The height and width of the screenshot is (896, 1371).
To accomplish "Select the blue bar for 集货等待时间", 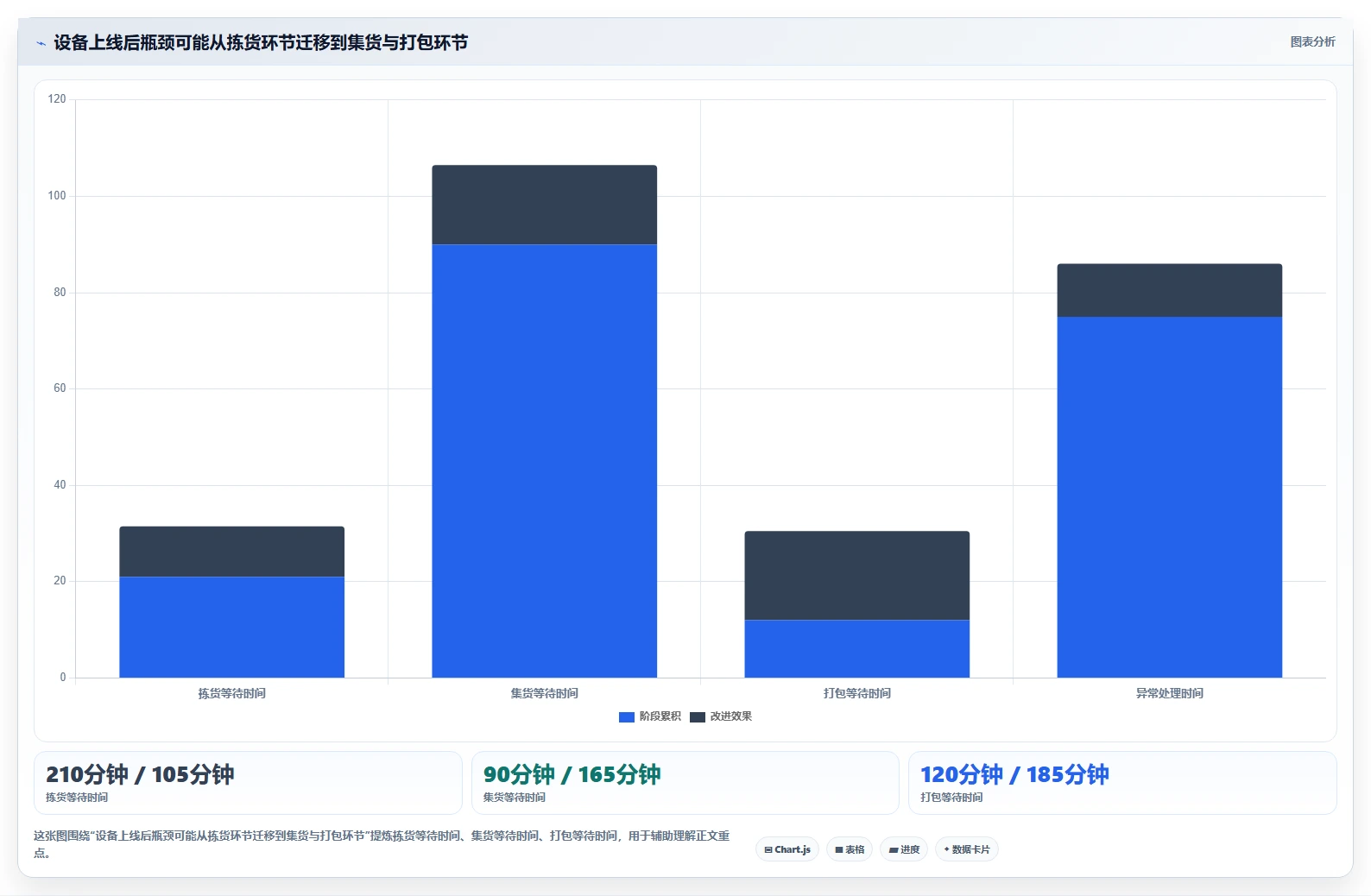I will (544, 461).
